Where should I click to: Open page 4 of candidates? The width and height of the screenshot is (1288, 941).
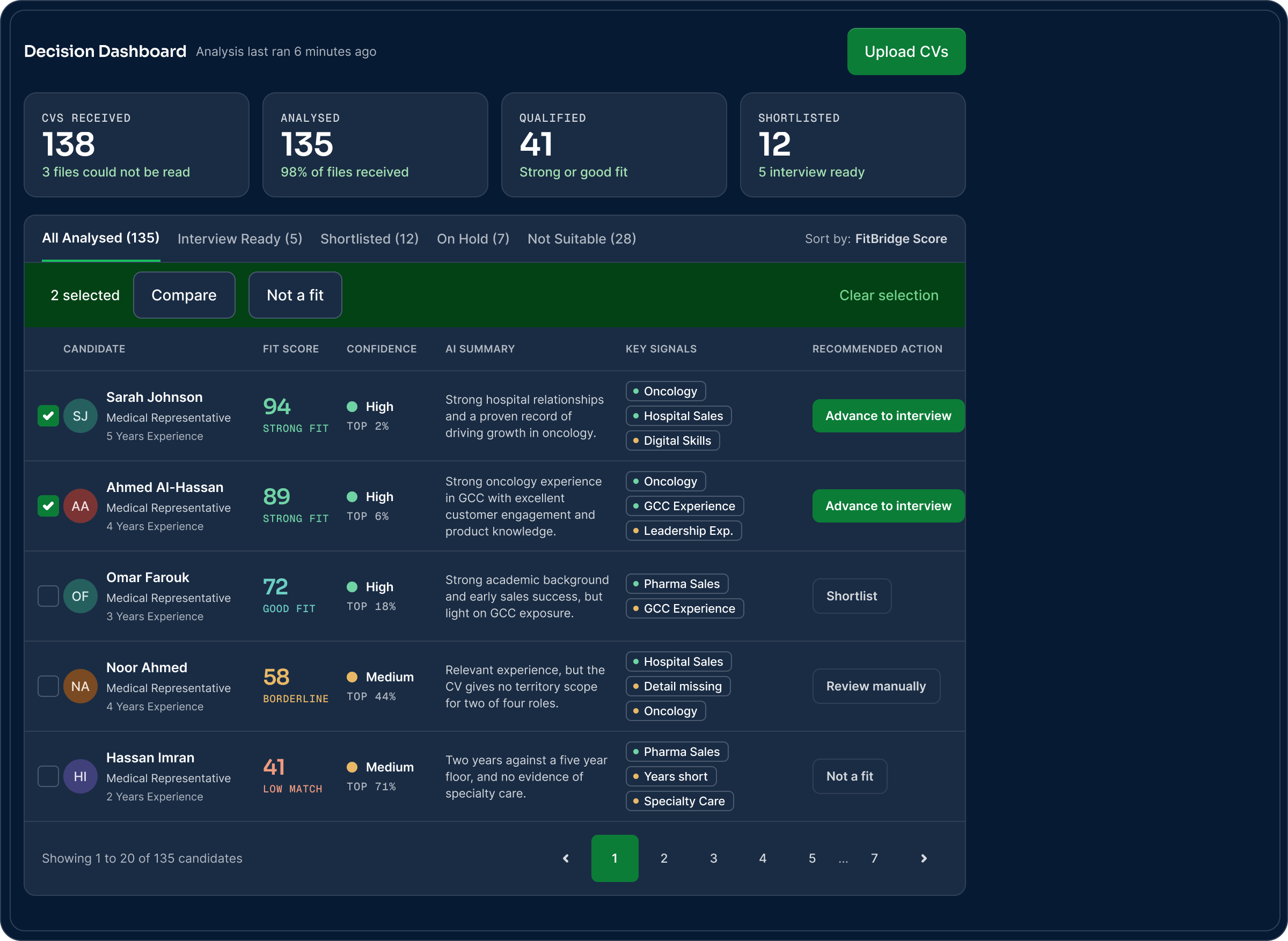[x=763, y=858]
